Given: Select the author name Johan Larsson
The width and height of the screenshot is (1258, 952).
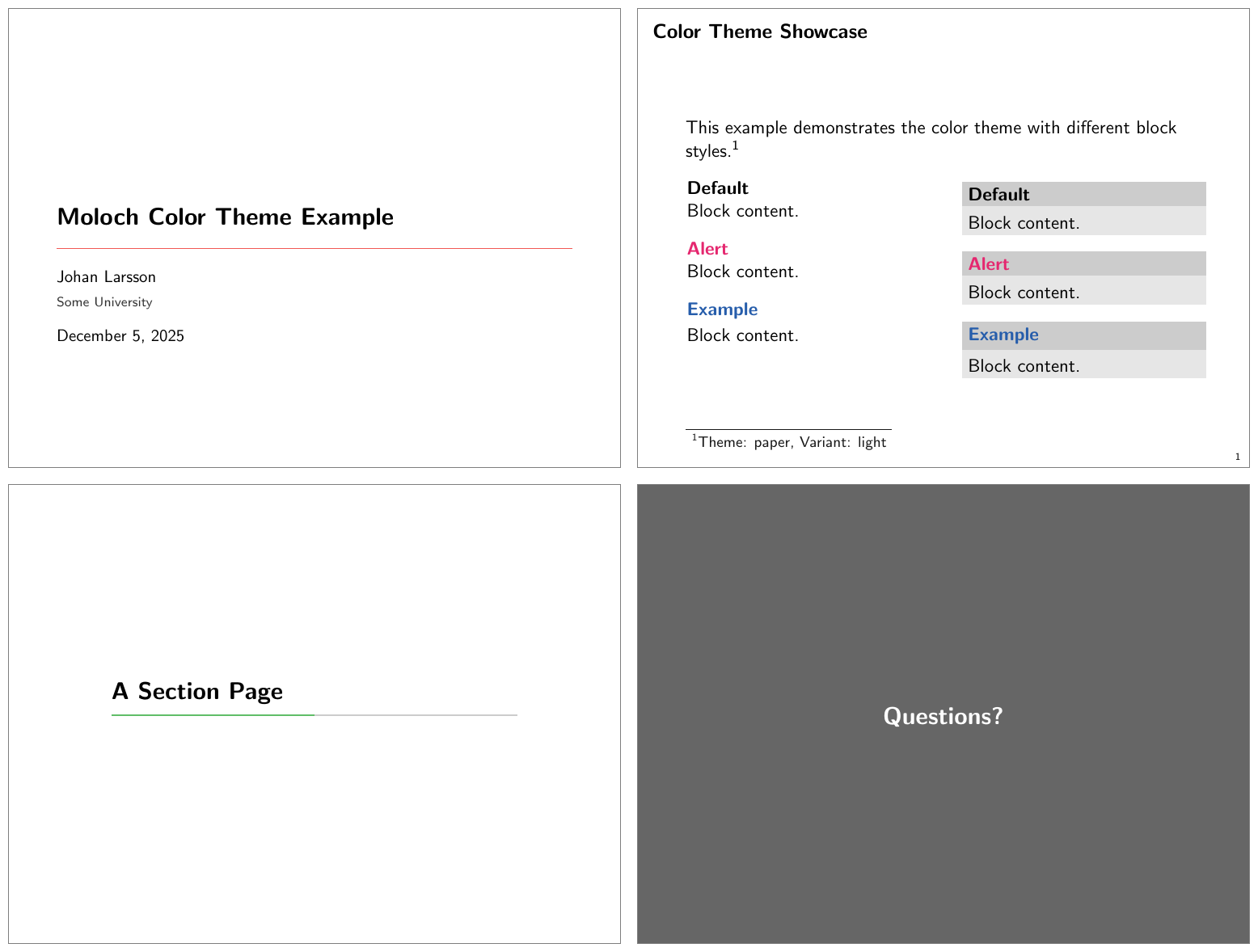Looking at the screenshot, I should pyautogui.click(x=106, y=277).
